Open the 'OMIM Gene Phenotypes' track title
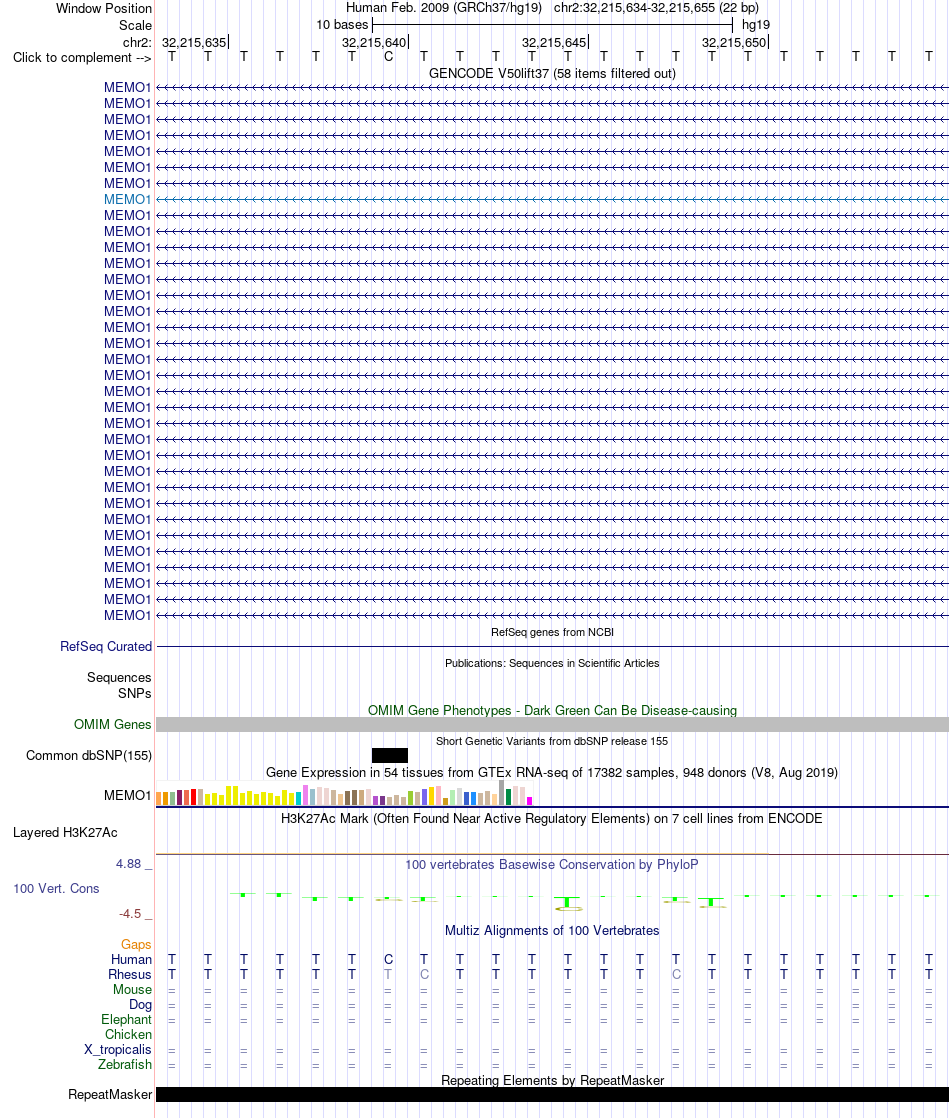 pyautogui.click(x=552, y=711)
